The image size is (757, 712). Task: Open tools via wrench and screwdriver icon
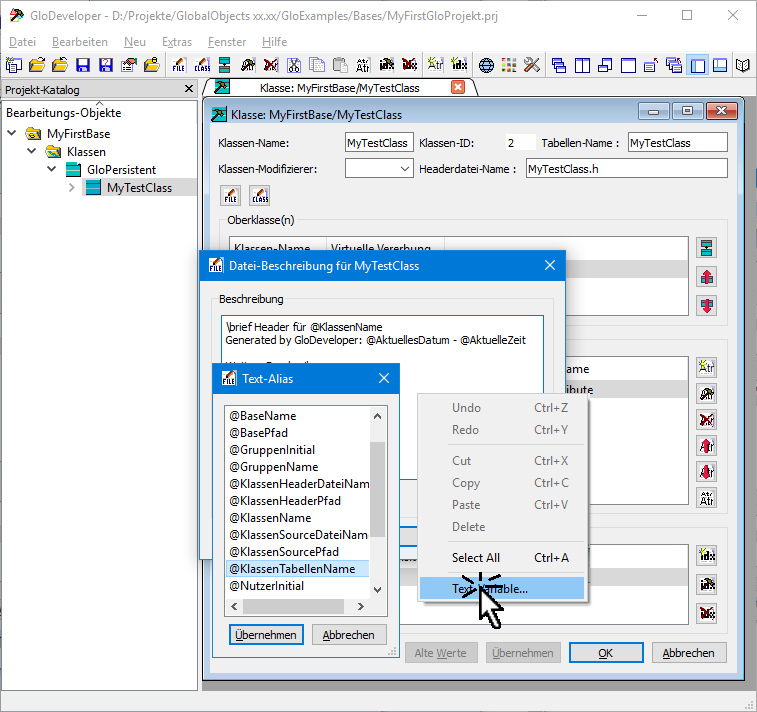532,65
